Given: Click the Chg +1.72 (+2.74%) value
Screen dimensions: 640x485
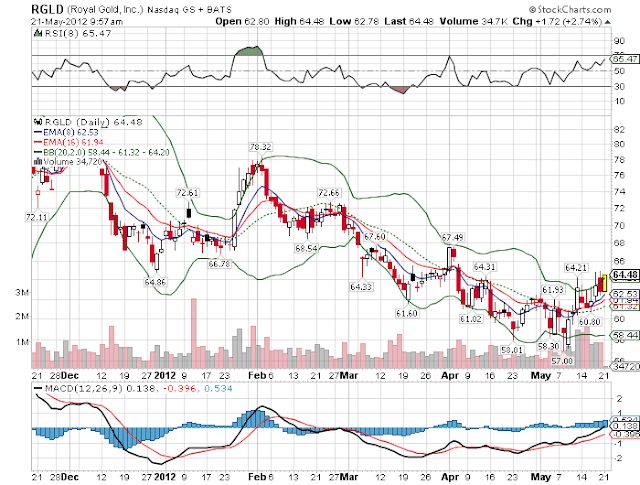Looking at the screenshot, I should click(x=558, y=21).
